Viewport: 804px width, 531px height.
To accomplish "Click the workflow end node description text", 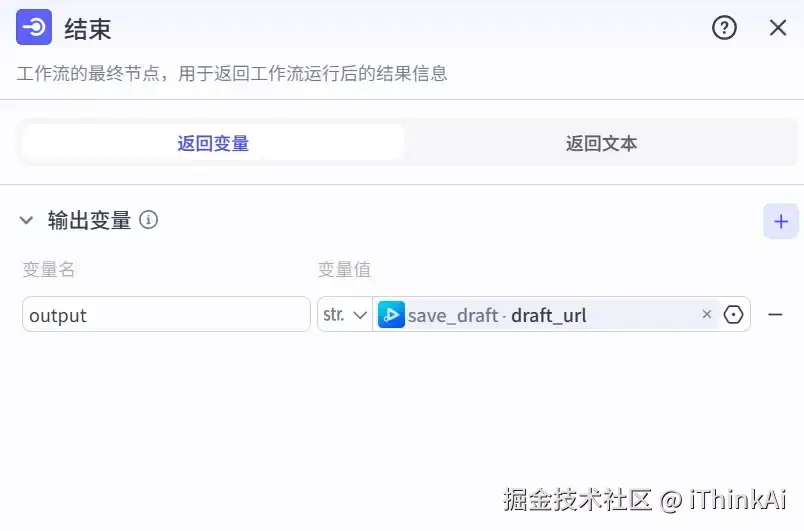I will 232,73.
